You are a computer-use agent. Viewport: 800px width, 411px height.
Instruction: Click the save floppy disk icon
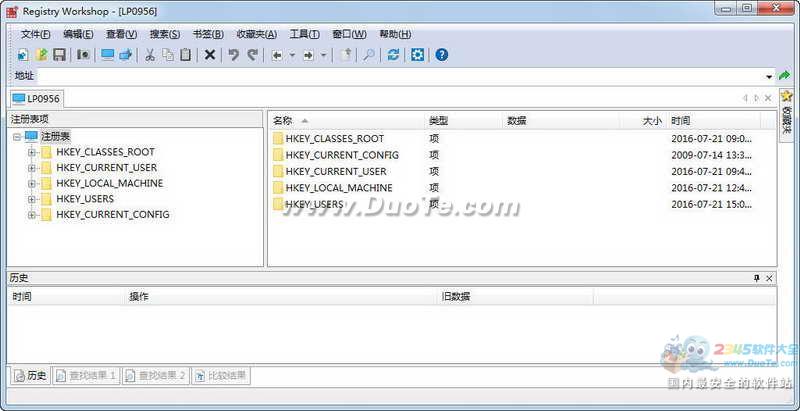(x=59, y=55)
